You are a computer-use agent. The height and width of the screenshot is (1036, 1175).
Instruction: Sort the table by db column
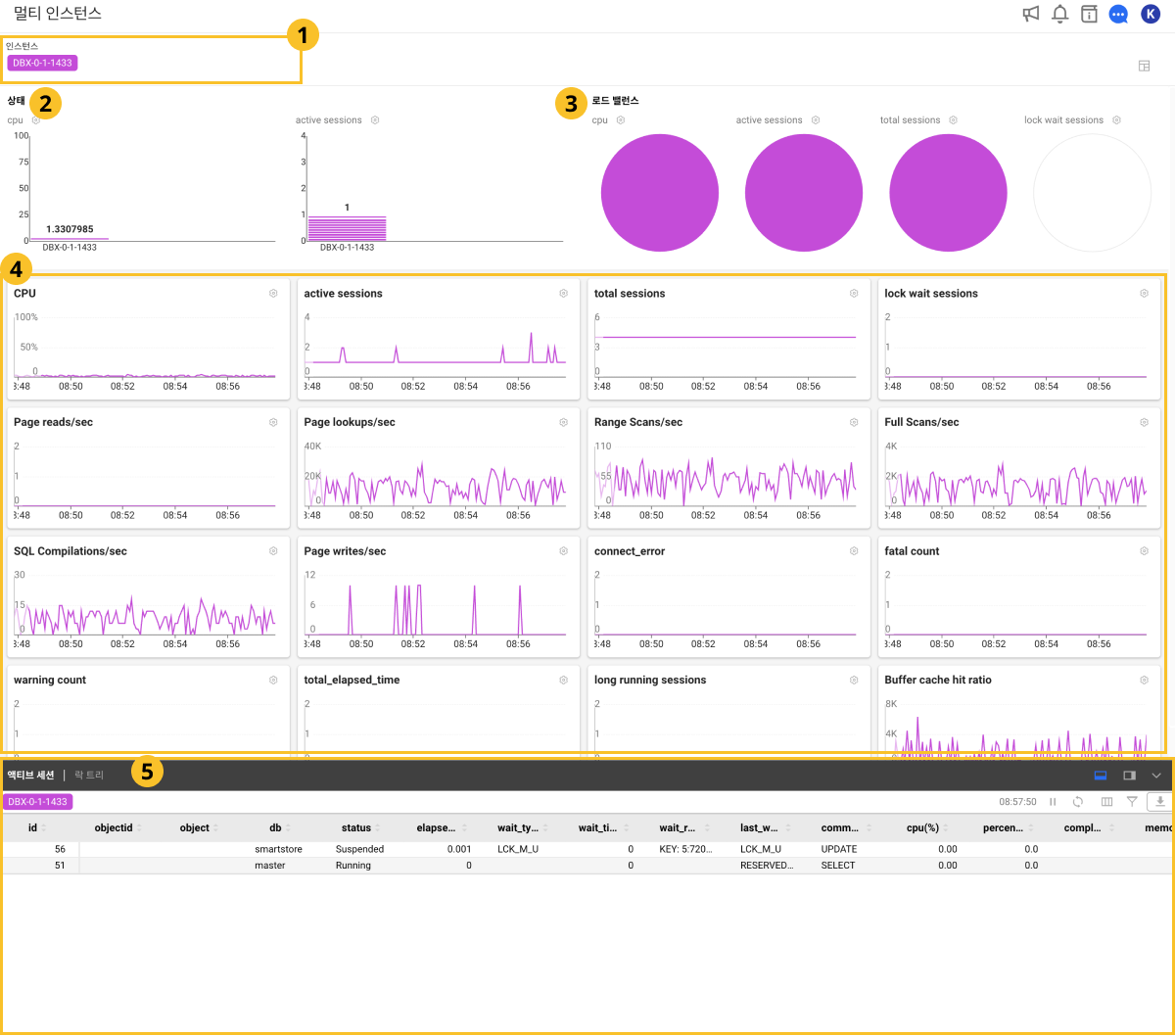279,827
